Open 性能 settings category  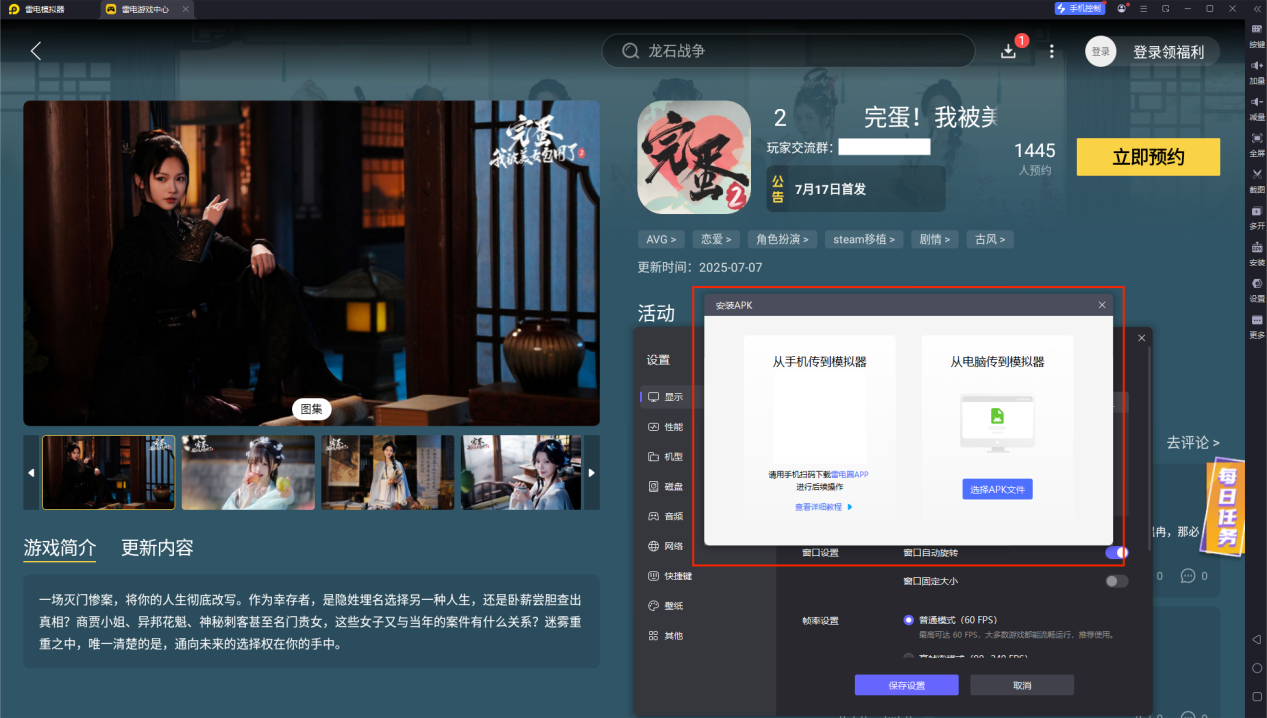click(x=666, y=427)
